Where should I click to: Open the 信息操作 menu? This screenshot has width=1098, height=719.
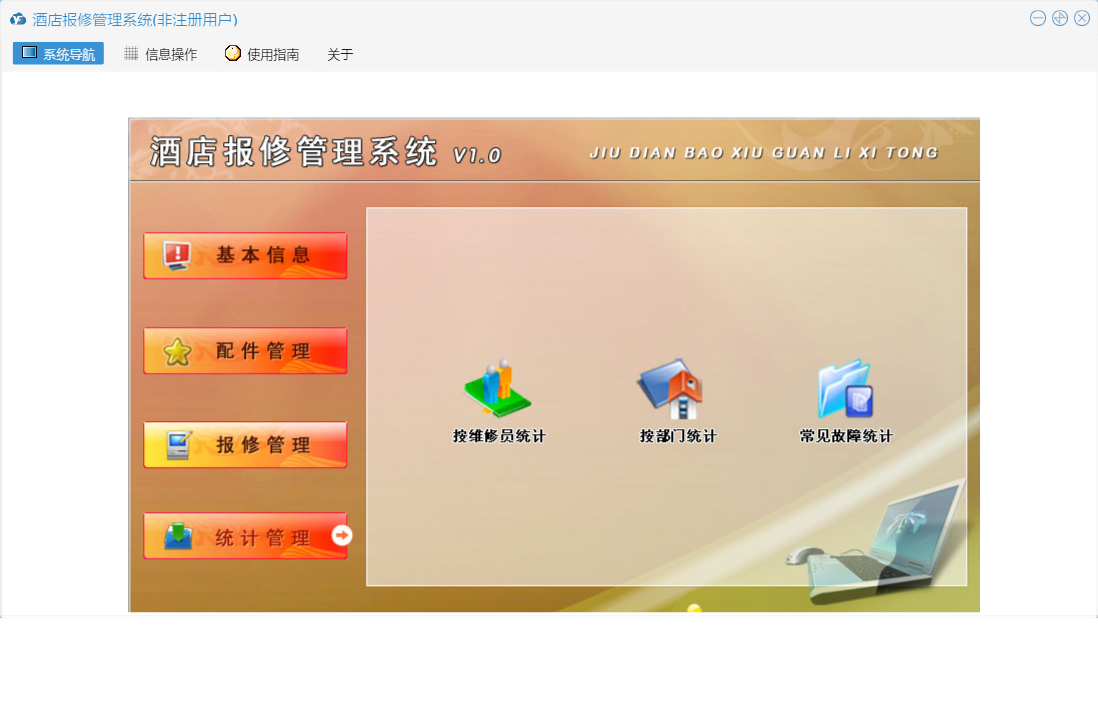click(x=161, y=54)
